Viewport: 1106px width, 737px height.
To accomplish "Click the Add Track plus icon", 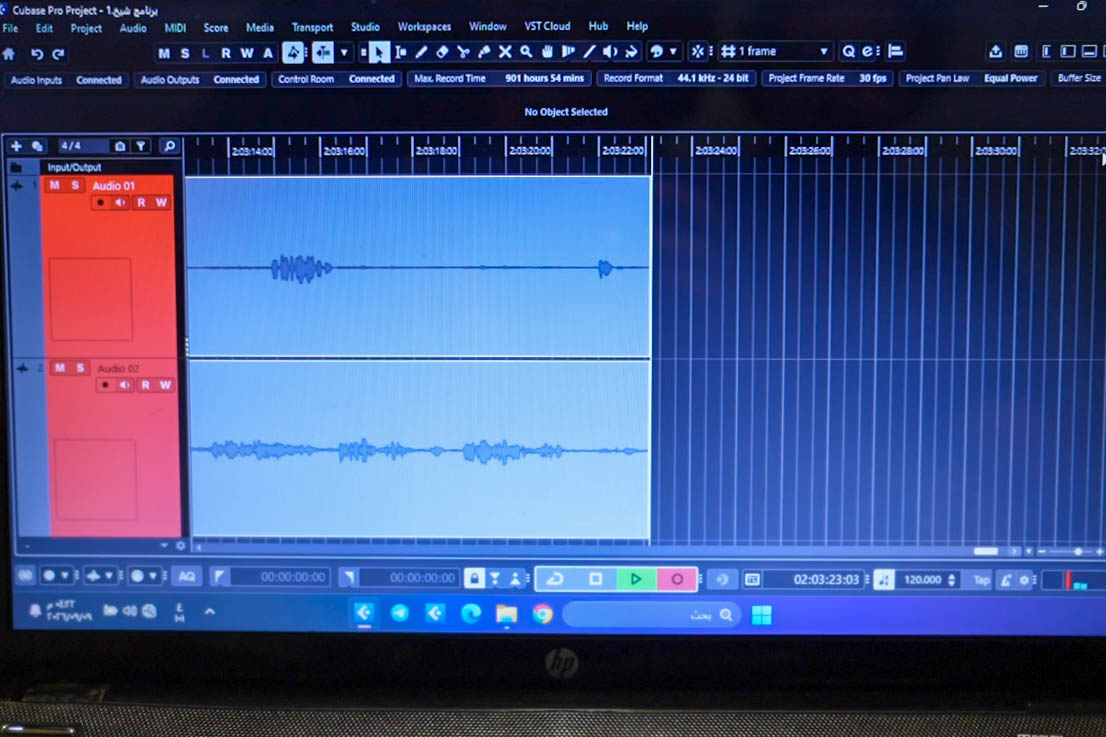I will (x=16, y=146).
